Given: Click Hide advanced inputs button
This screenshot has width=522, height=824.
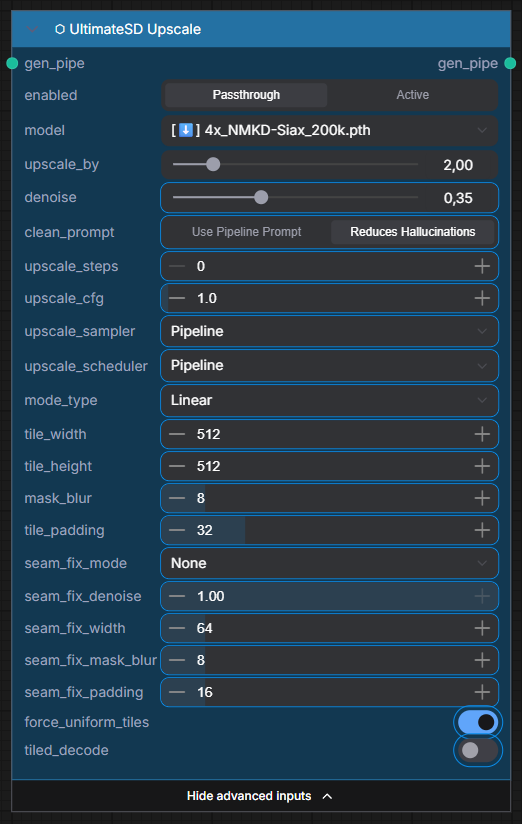Looking at the screenshot, I should (260, 796).
